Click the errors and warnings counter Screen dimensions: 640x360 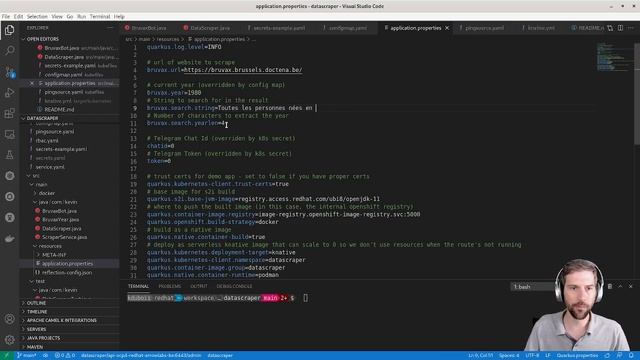coord(65,356)
